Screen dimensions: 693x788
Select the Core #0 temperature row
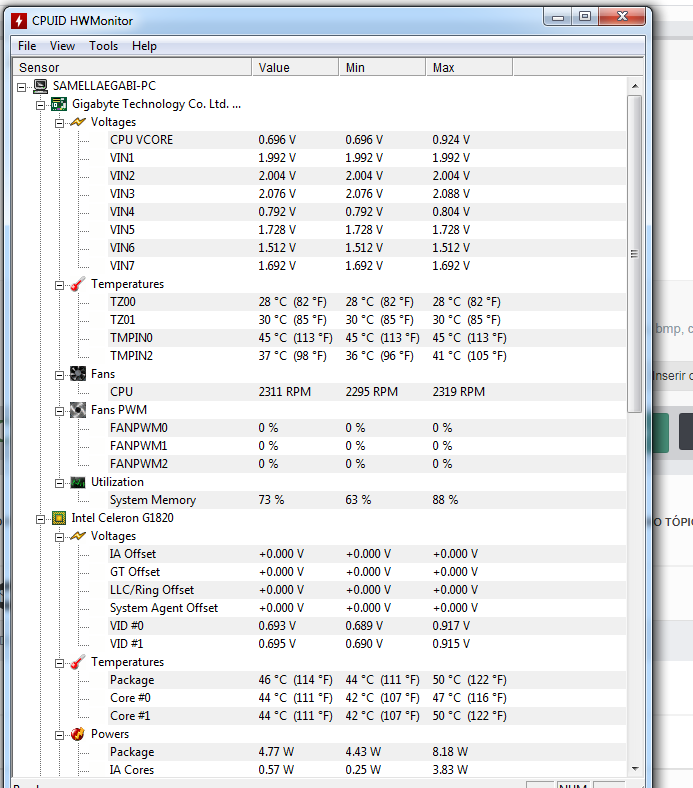[367, 698]
